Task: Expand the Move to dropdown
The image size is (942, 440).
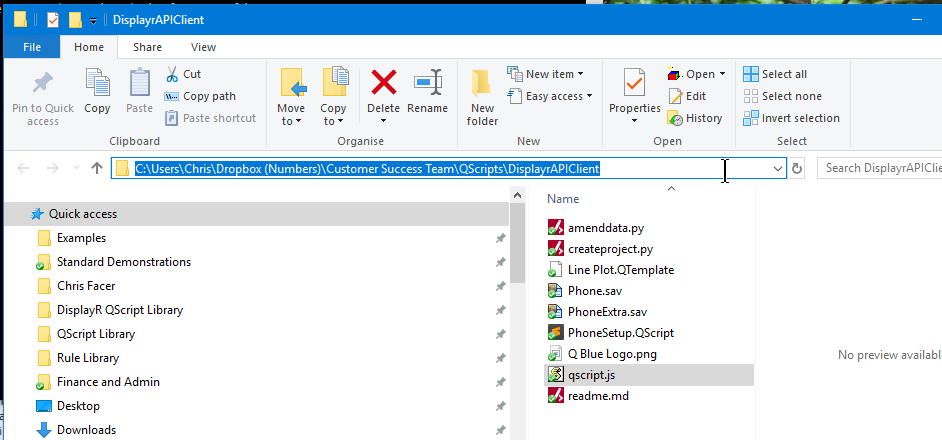Action: pyautogui.click(x=291, y=121)
